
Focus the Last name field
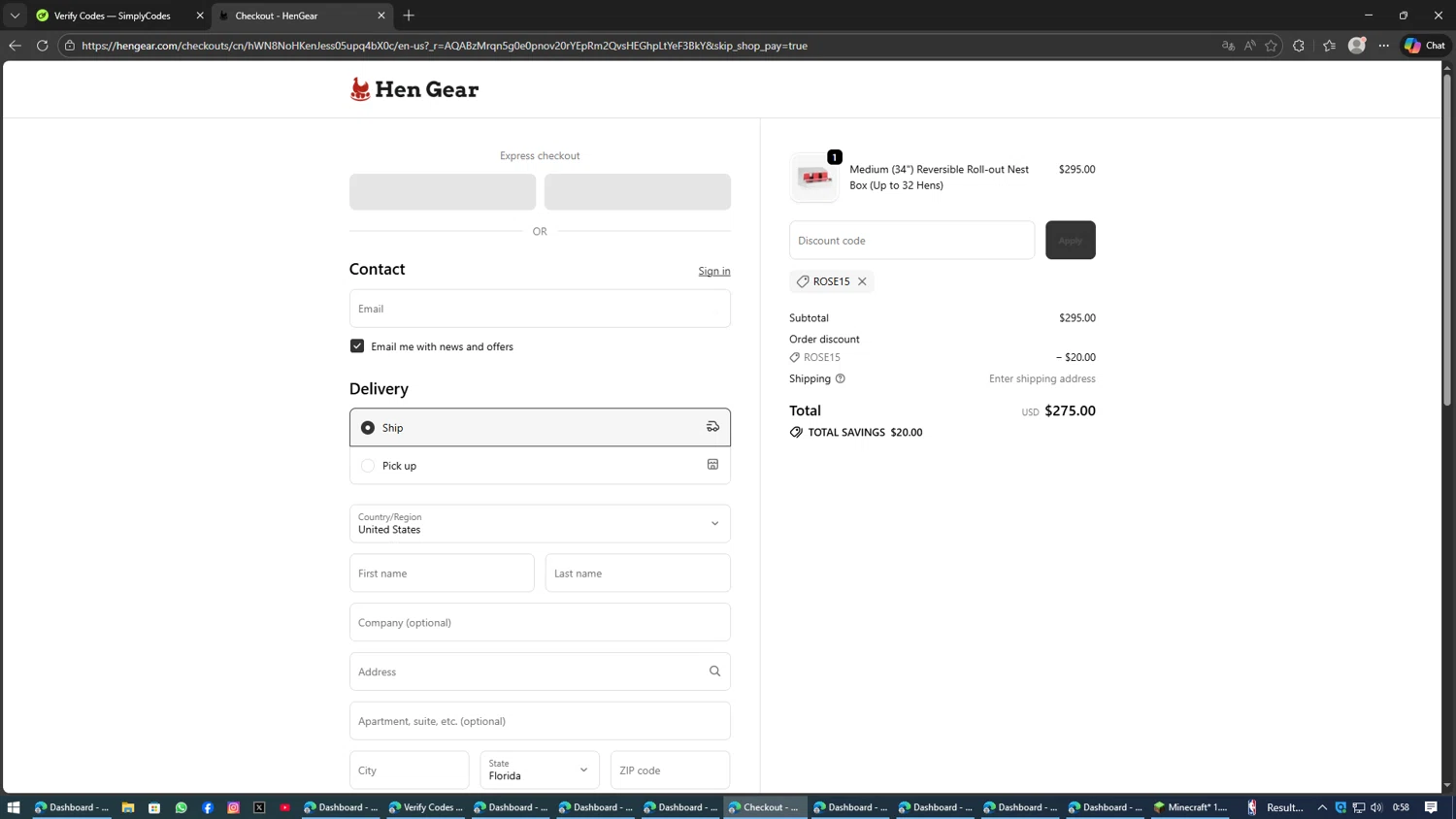638,573
